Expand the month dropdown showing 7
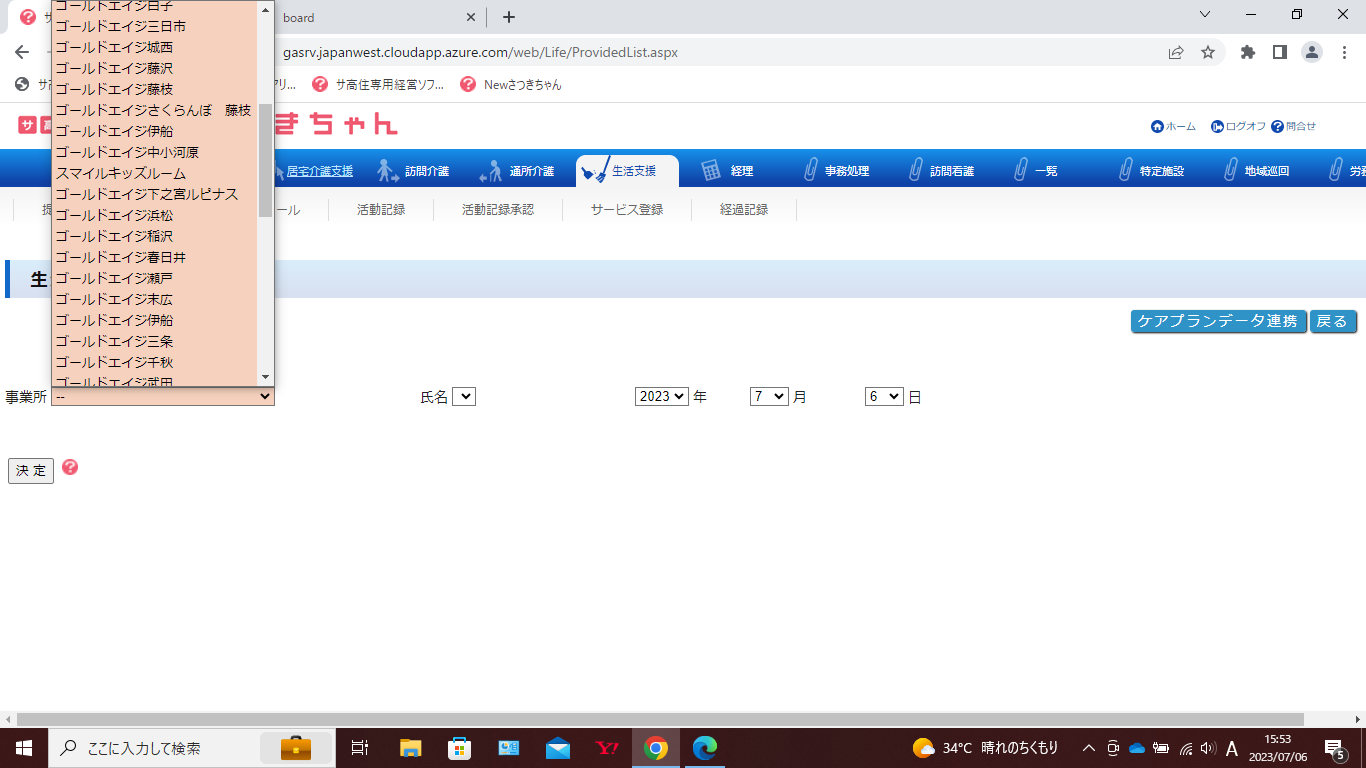Viewport: 1366px width, 768px height. (x=769, y=397)
